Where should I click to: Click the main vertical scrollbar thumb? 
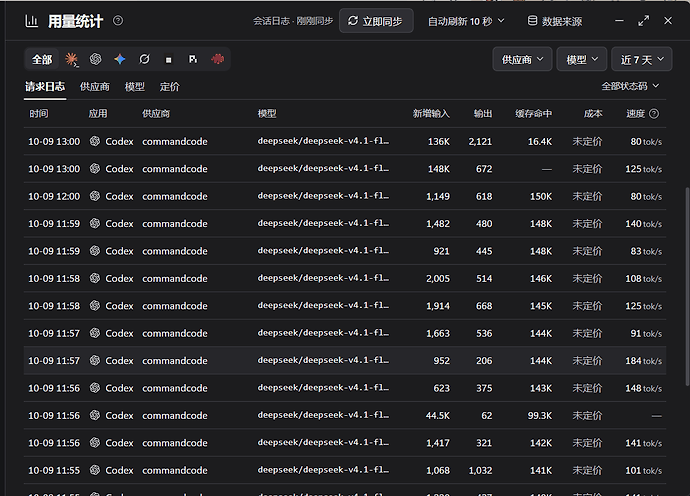(687, 287)
